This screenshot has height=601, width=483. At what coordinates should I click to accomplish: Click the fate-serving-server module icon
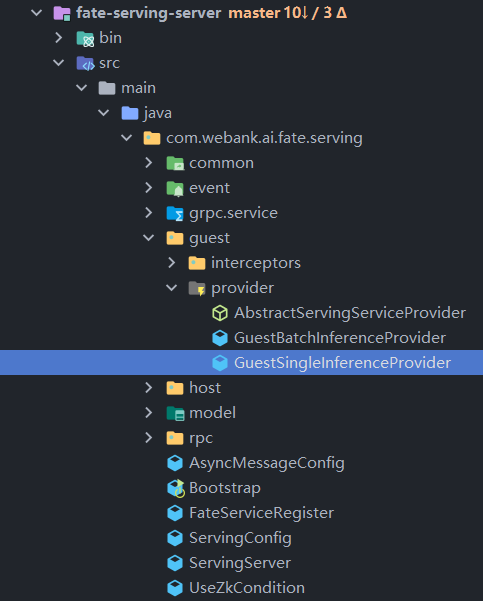point(62,13)
